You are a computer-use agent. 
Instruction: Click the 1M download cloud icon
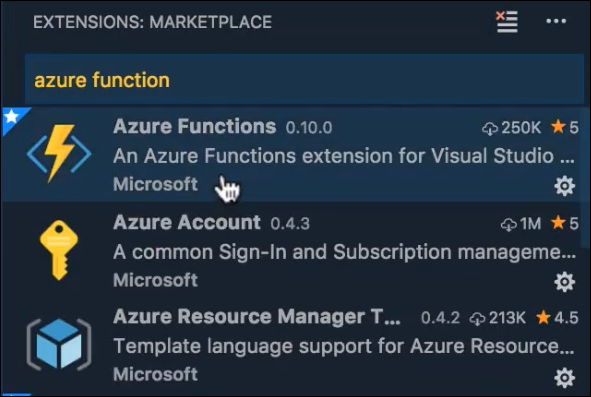click(508, 224)
